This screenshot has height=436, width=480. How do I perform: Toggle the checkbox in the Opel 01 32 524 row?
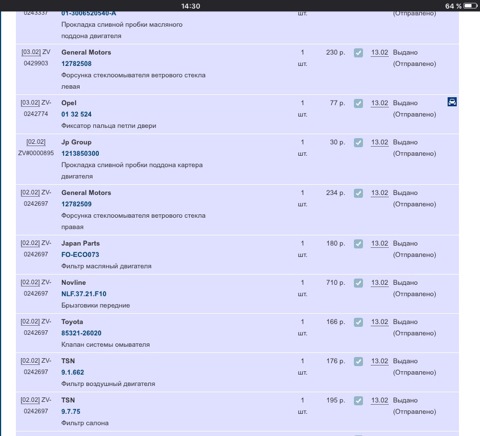click(x=358, y=103)
